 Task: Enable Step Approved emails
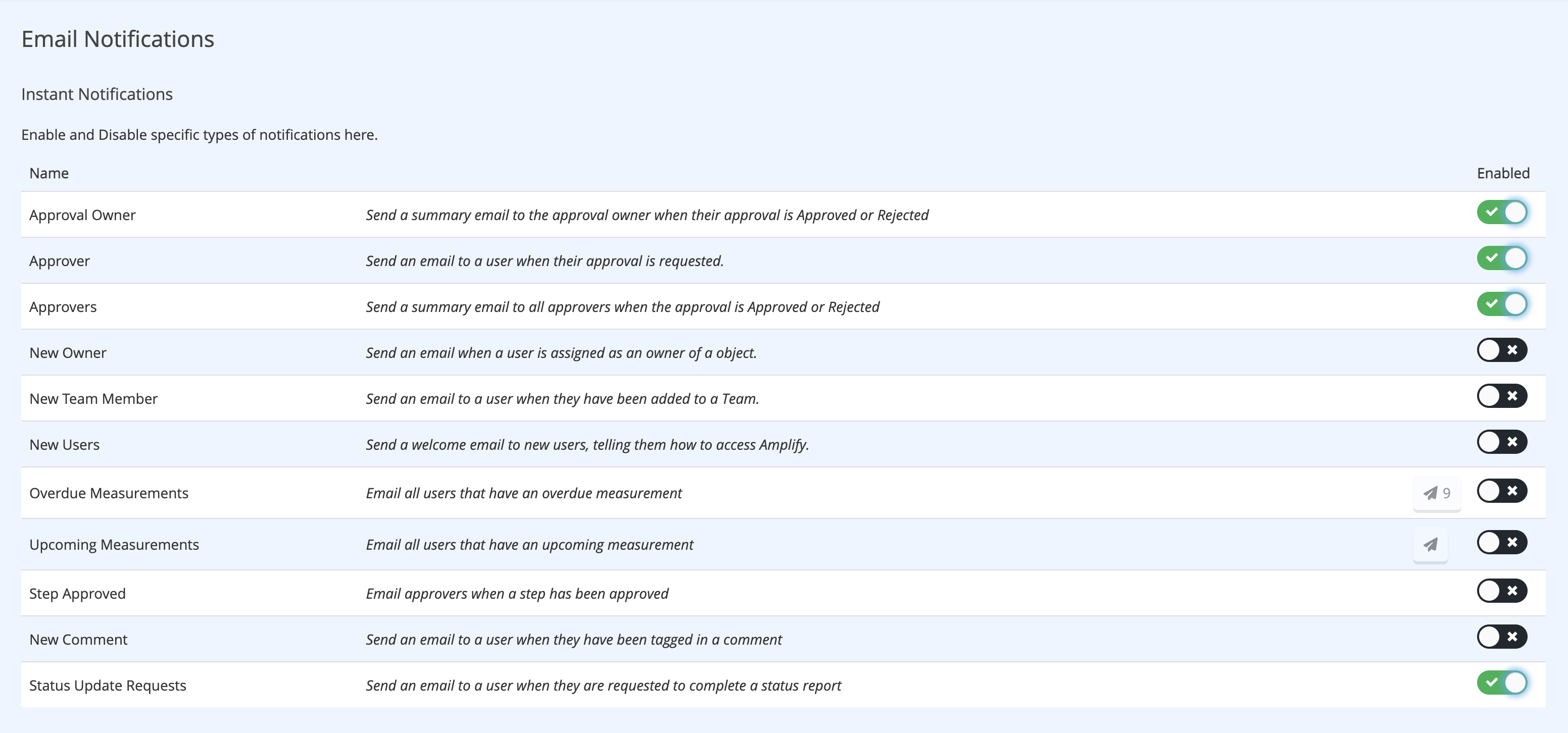coord(1502,591)
